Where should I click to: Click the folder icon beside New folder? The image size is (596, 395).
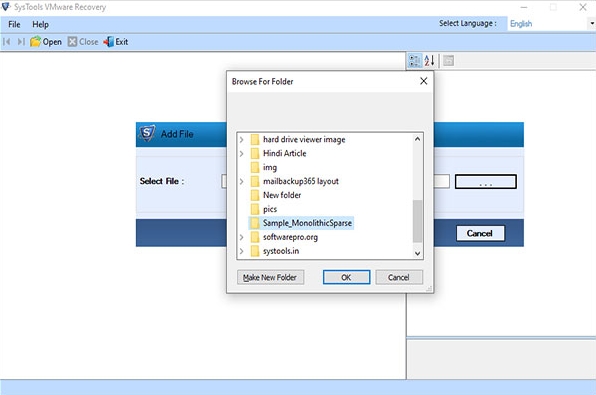tap(255, 195)
